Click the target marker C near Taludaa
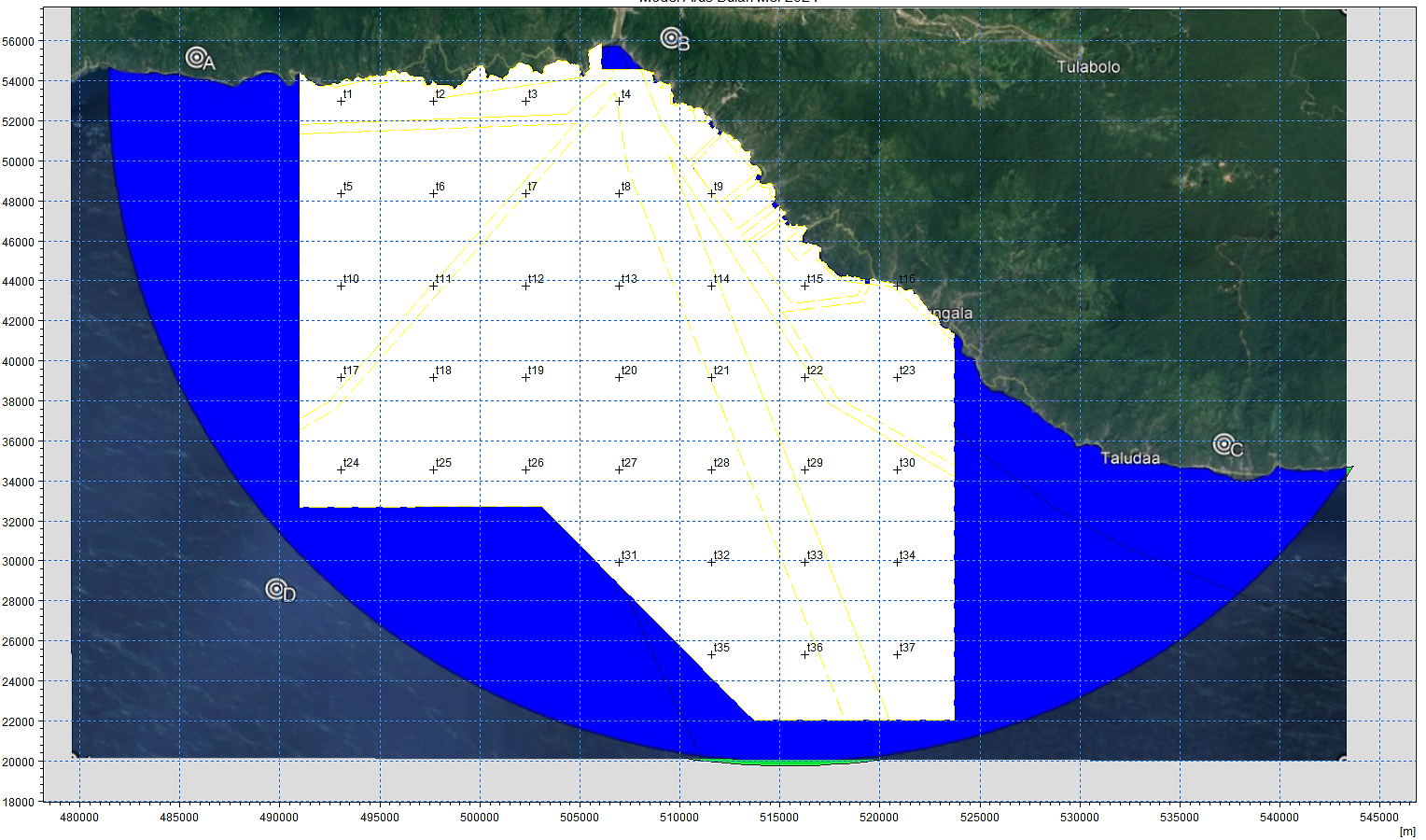 point(1223,444)
